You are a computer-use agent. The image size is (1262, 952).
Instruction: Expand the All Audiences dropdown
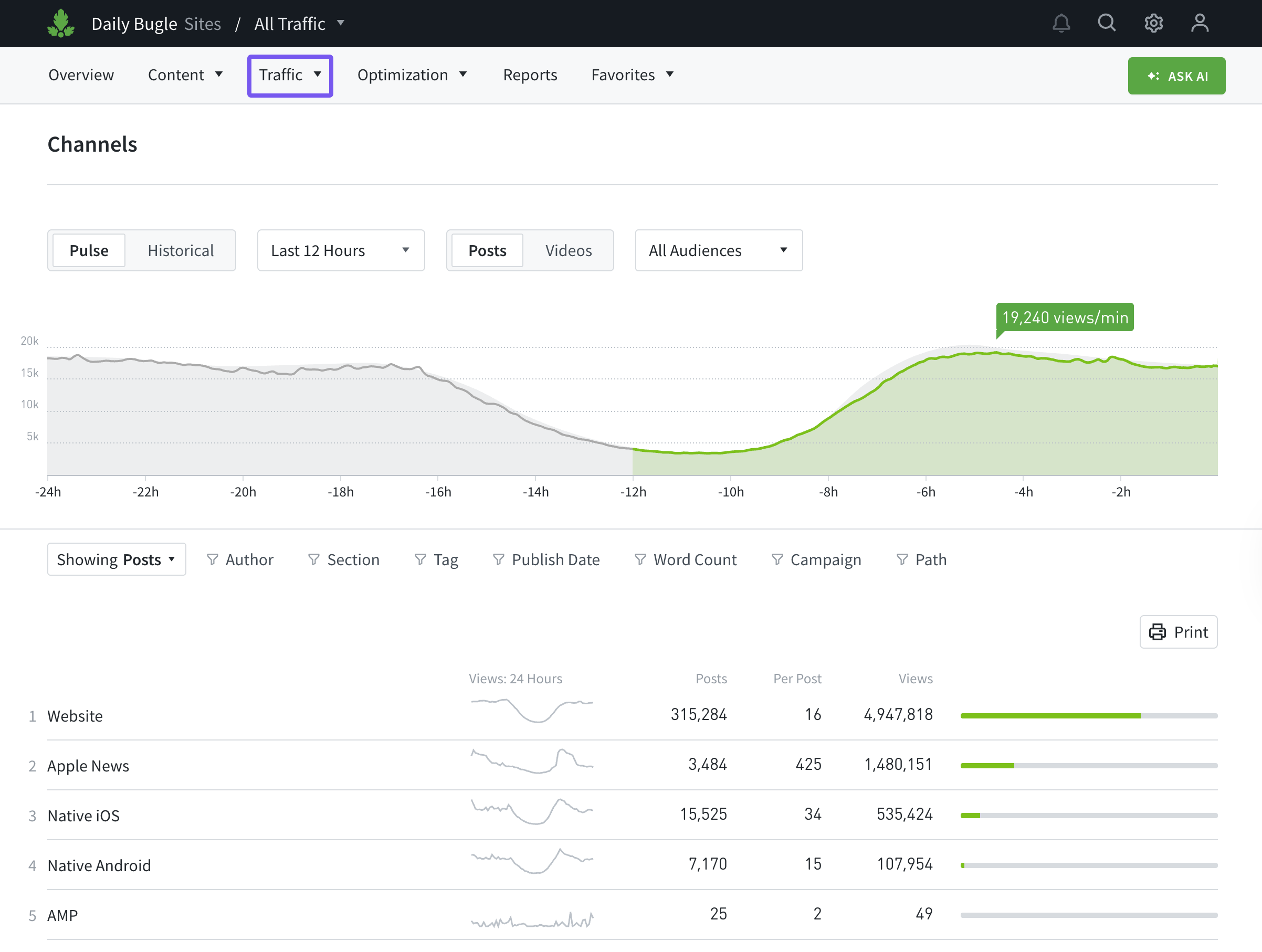718,250
